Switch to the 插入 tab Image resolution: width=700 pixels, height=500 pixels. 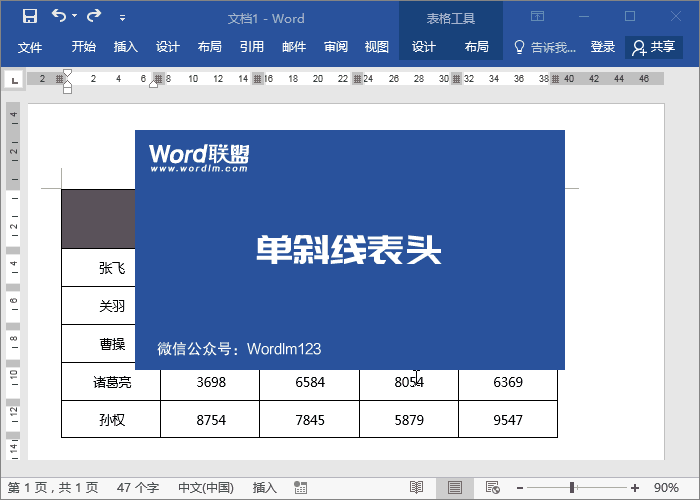(x=125, y=47)
